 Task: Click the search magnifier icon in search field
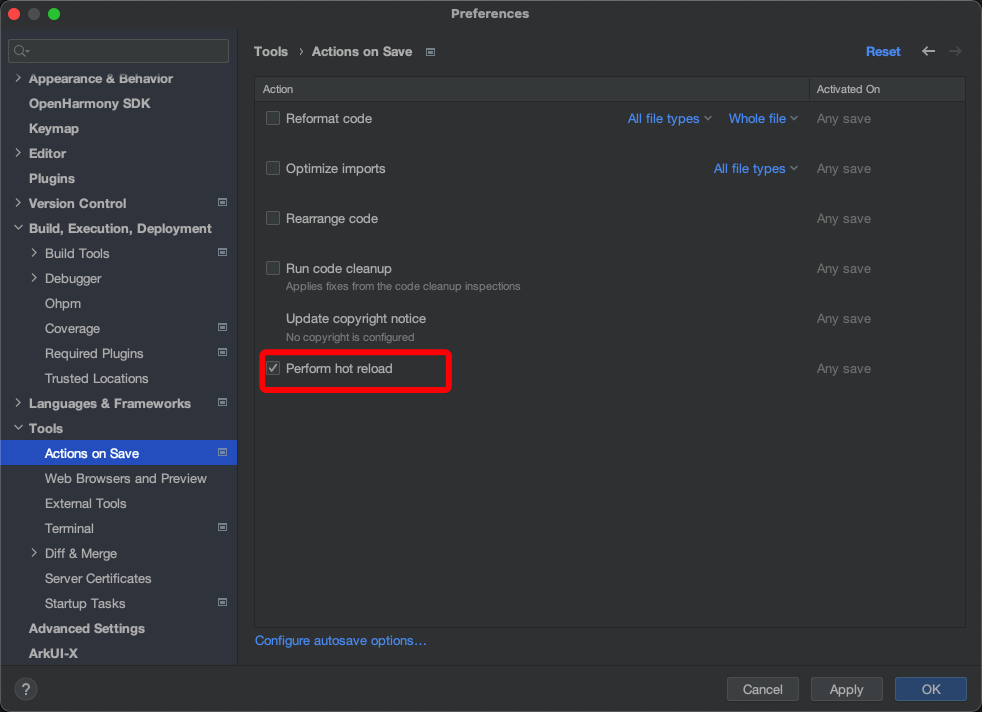[x=22, y=51]
